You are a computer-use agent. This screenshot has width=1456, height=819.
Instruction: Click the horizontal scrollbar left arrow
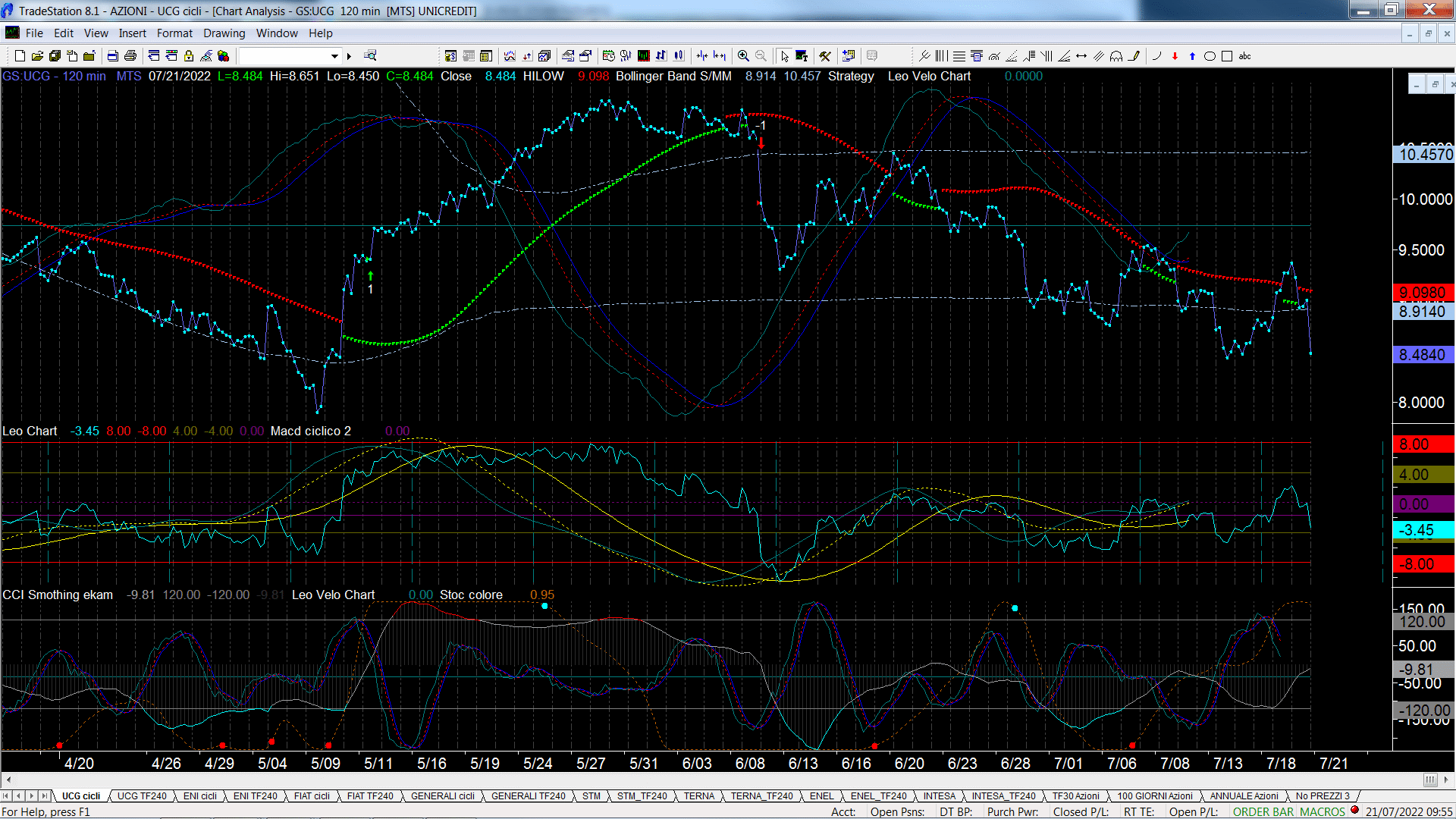click(8, 780)
